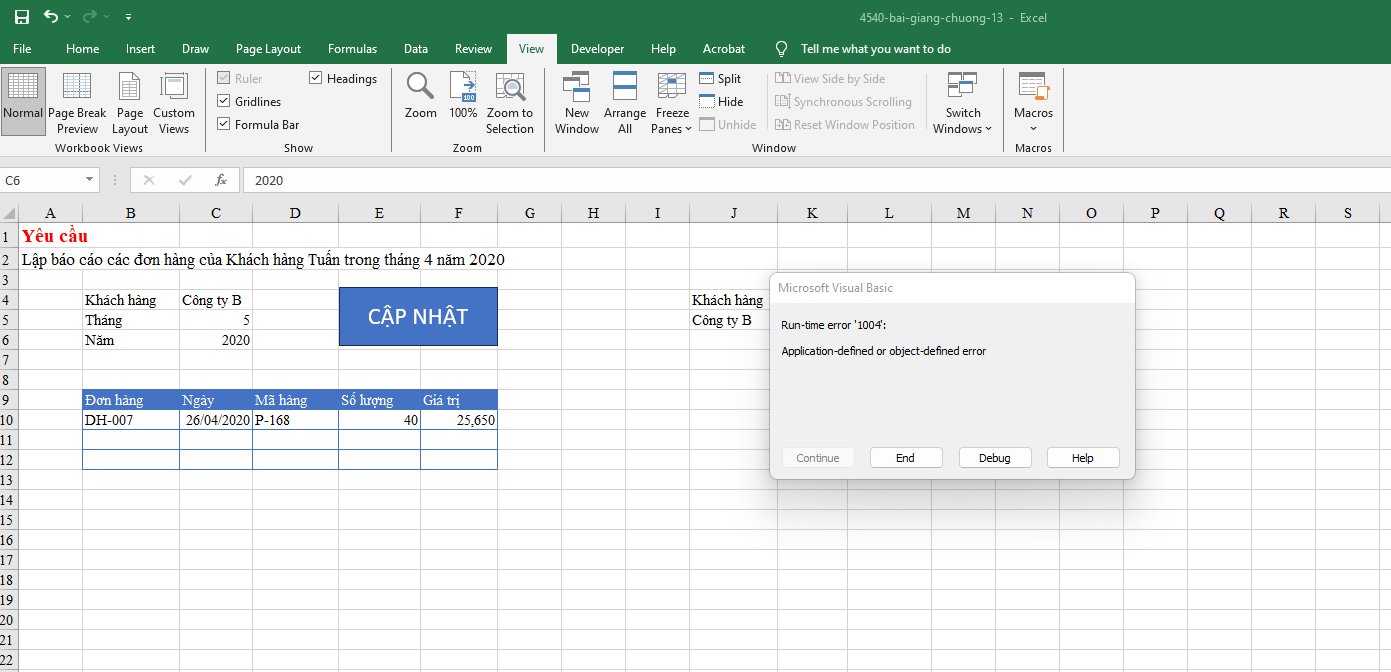The height and width of the screenshot is (672, 1391).
Task: Open Page Break Preview view
Action: pos(77,103)
